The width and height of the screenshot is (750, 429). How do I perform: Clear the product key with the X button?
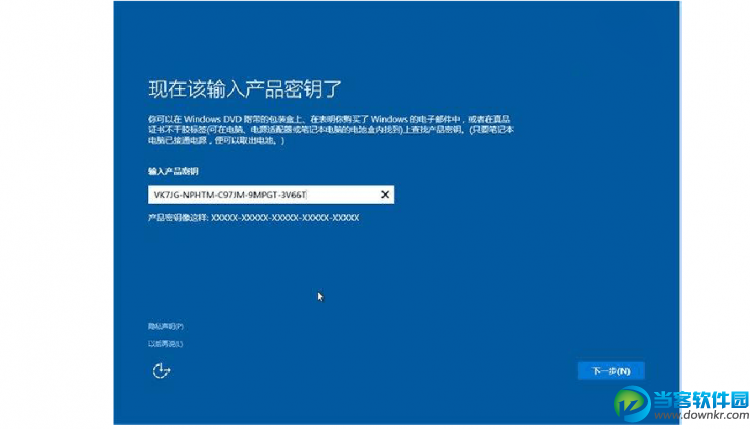(x=385, y=195)
